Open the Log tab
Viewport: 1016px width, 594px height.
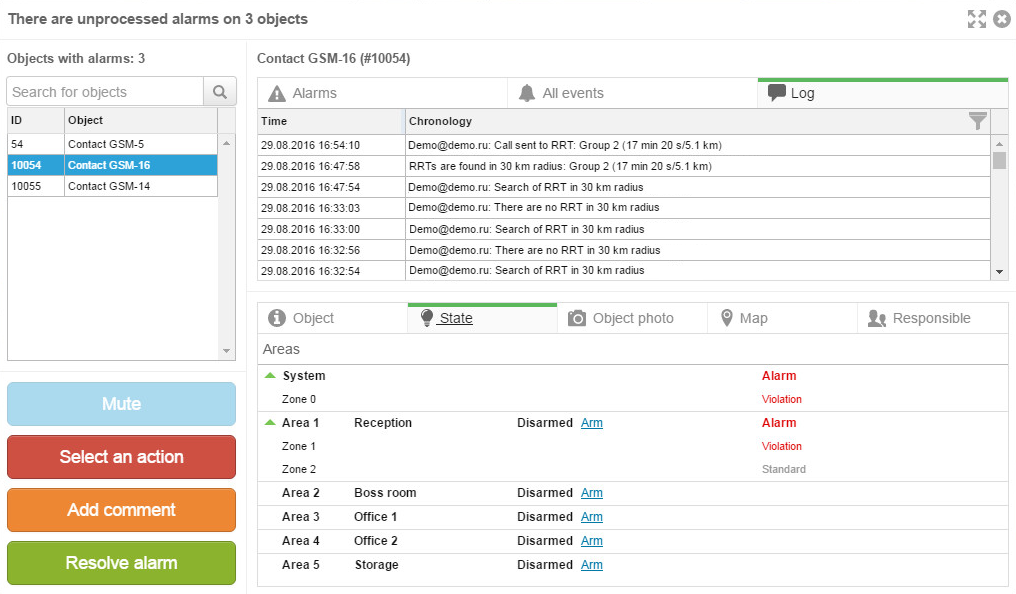(883, 93)
